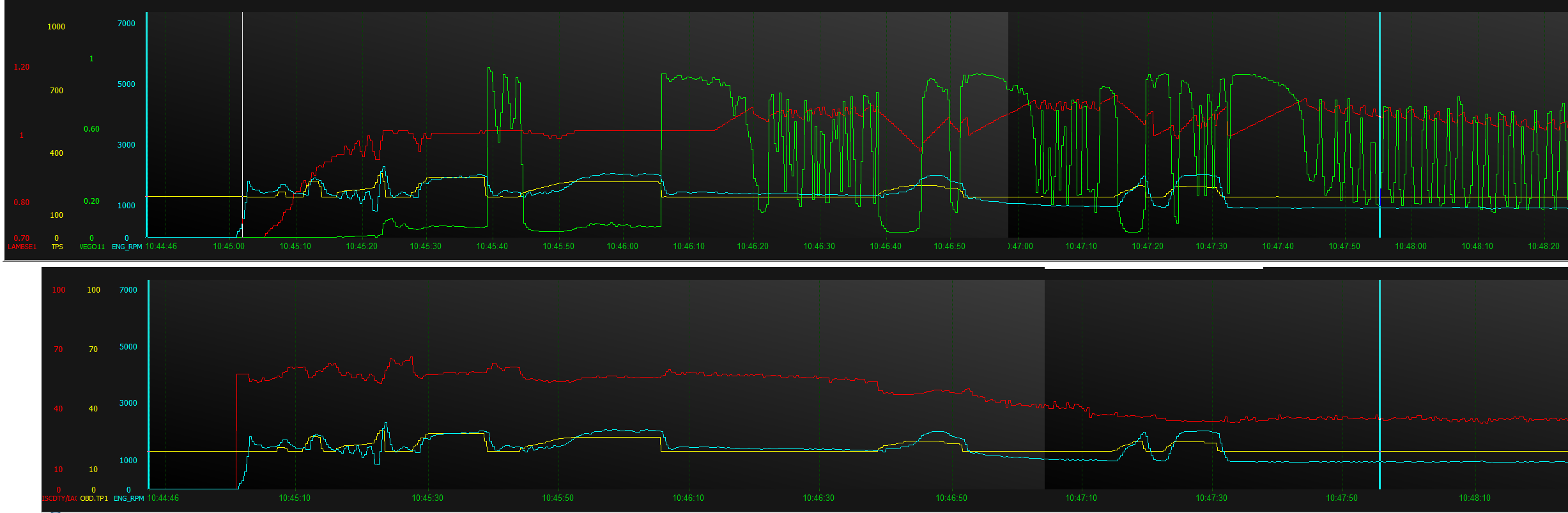
Task: Click the 10:45:10 time label on lower chart
Action: tap(295, 498)
